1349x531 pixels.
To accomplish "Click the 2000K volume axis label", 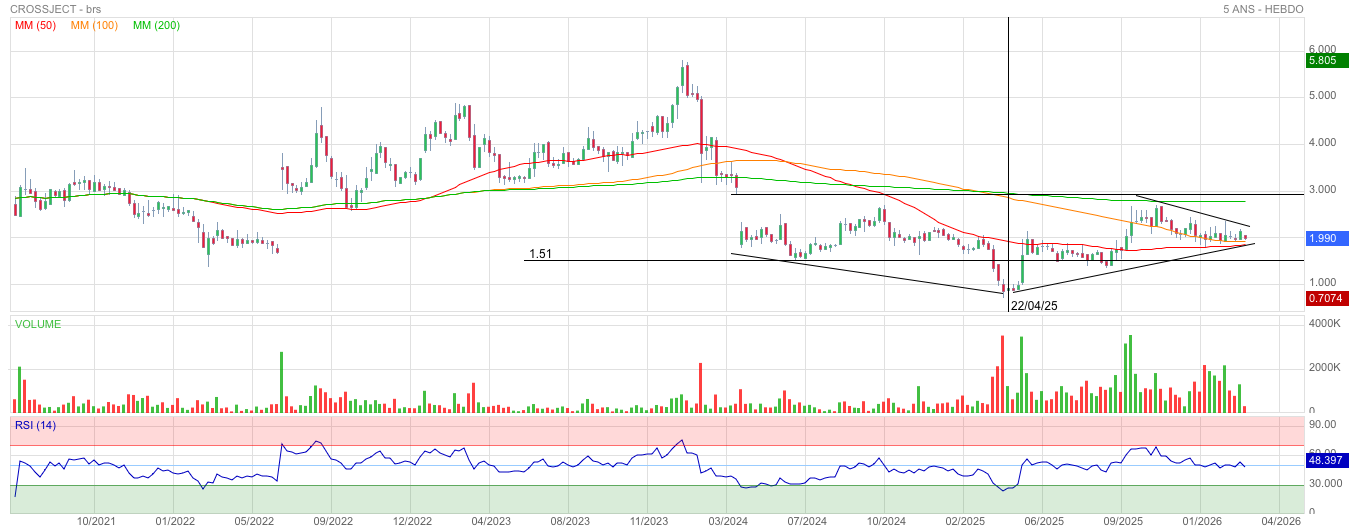I will point(1325,368).
